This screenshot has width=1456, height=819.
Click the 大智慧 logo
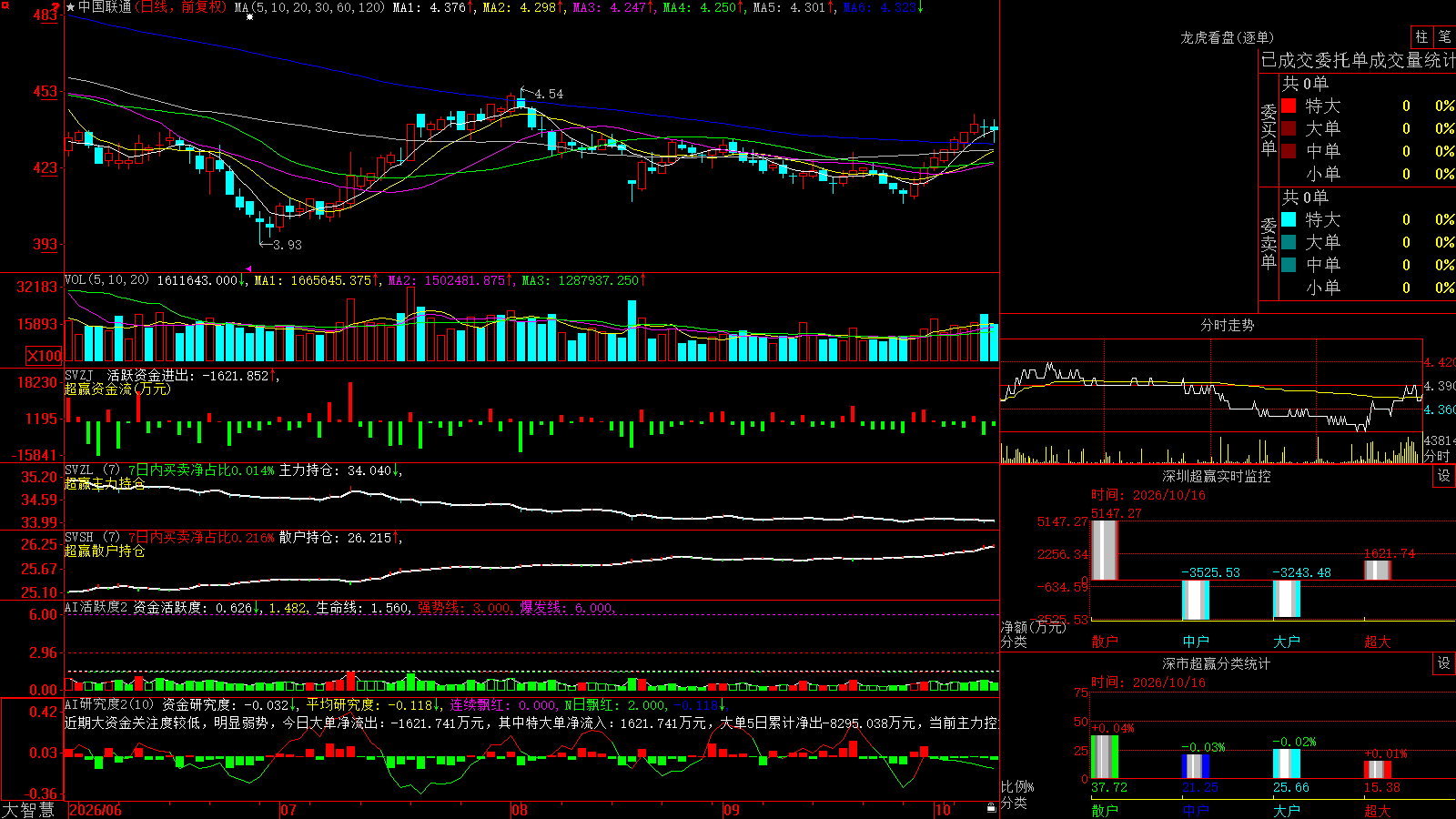coord(28,810)
